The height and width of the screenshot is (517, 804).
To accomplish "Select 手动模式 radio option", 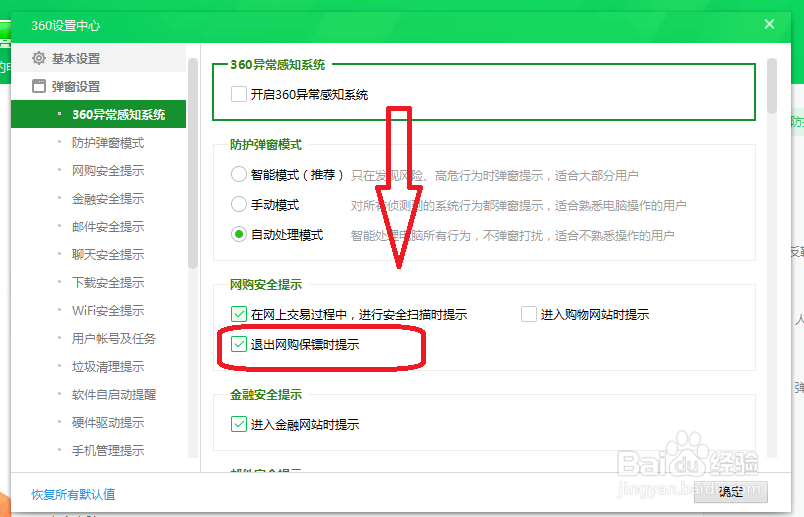I will [239, 205].
